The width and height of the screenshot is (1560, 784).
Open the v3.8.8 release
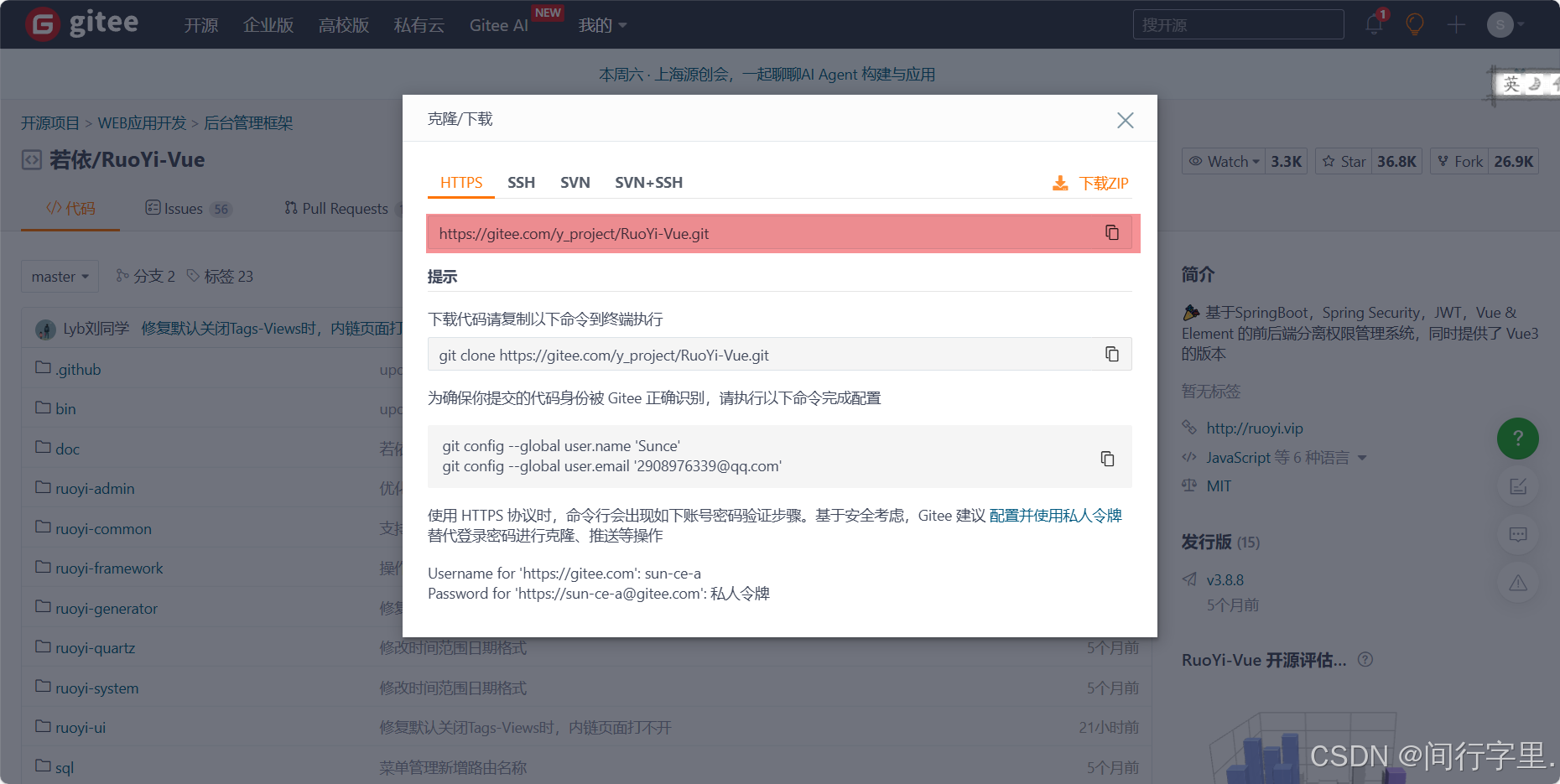click(x=1225, y=579)
